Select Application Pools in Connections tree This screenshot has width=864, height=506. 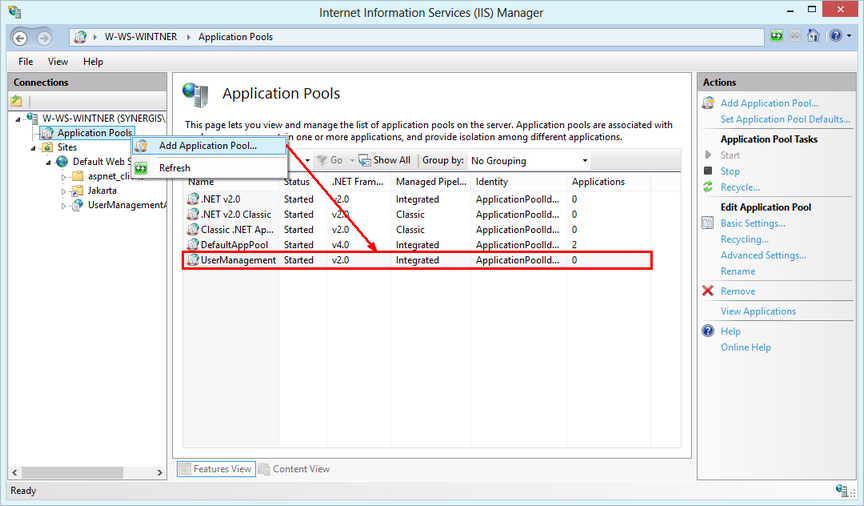pos(95,133)
